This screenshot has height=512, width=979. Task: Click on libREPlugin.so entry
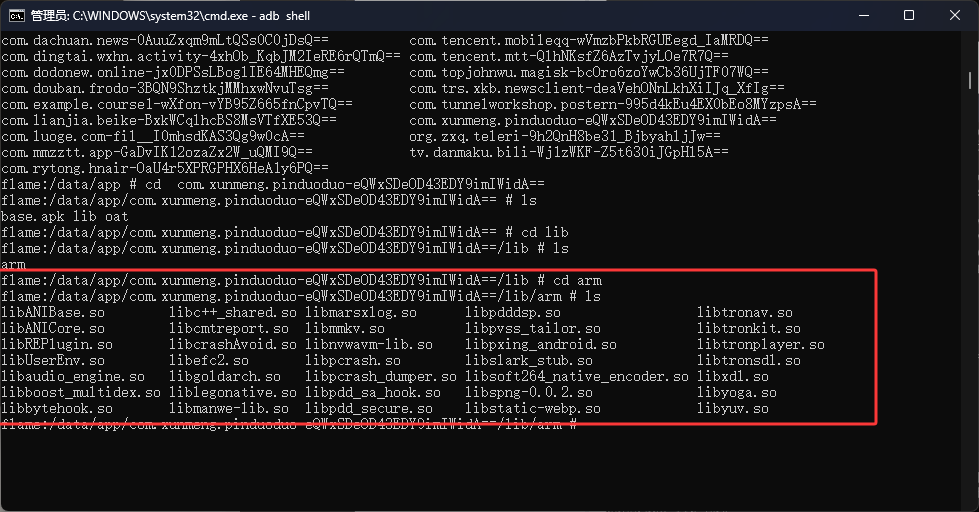click(x=57, y=345)
